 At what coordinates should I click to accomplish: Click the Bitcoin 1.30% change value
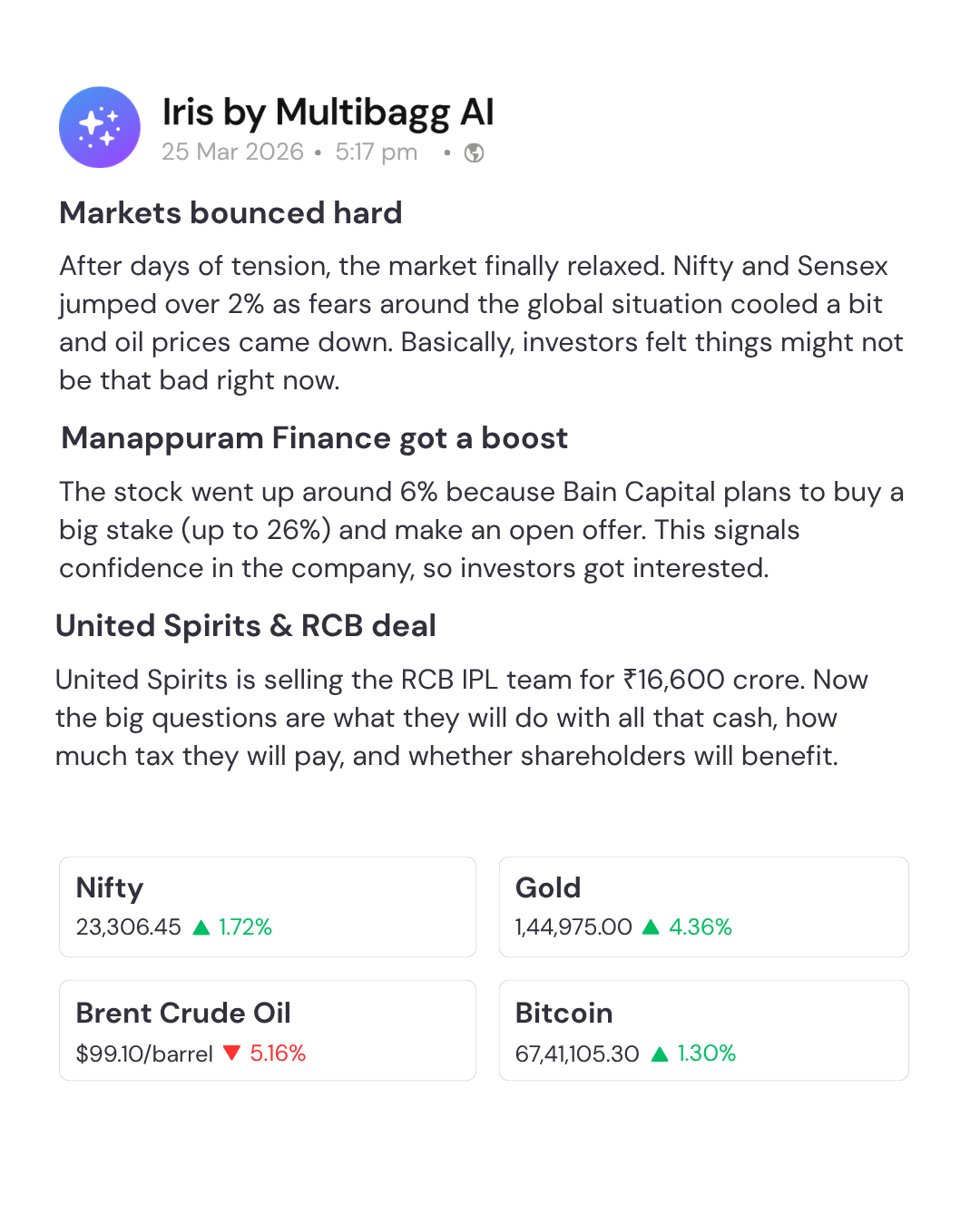[x=706, y=1053]
